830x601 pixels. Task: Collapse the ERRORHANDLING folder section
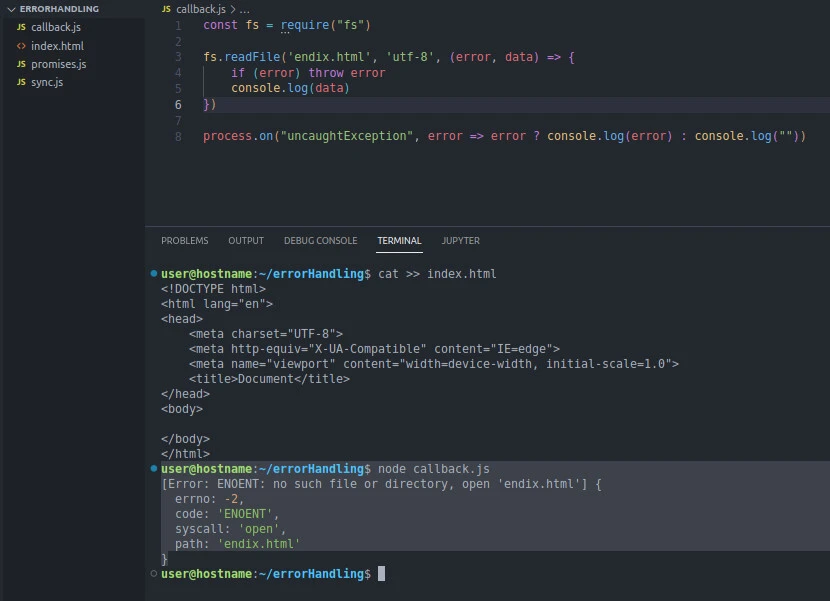[10, 9]
